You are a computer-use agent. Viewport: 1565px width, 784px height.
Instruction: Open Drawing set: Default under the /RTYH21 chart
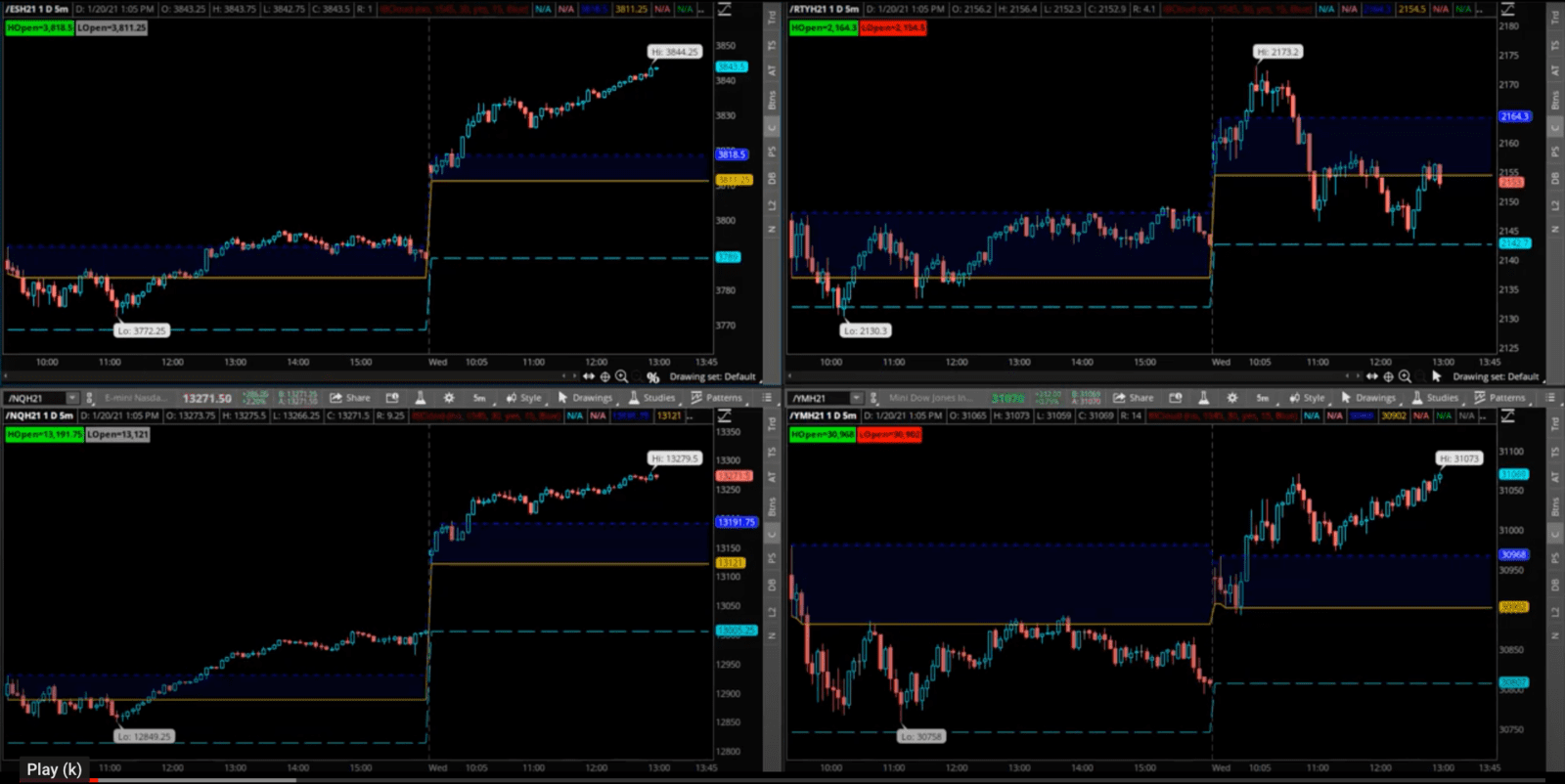tap(1496, 376)
